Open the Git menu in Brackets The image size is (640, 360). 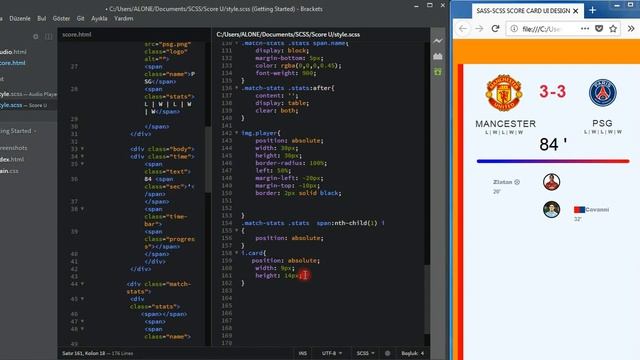tap(80, 18)
